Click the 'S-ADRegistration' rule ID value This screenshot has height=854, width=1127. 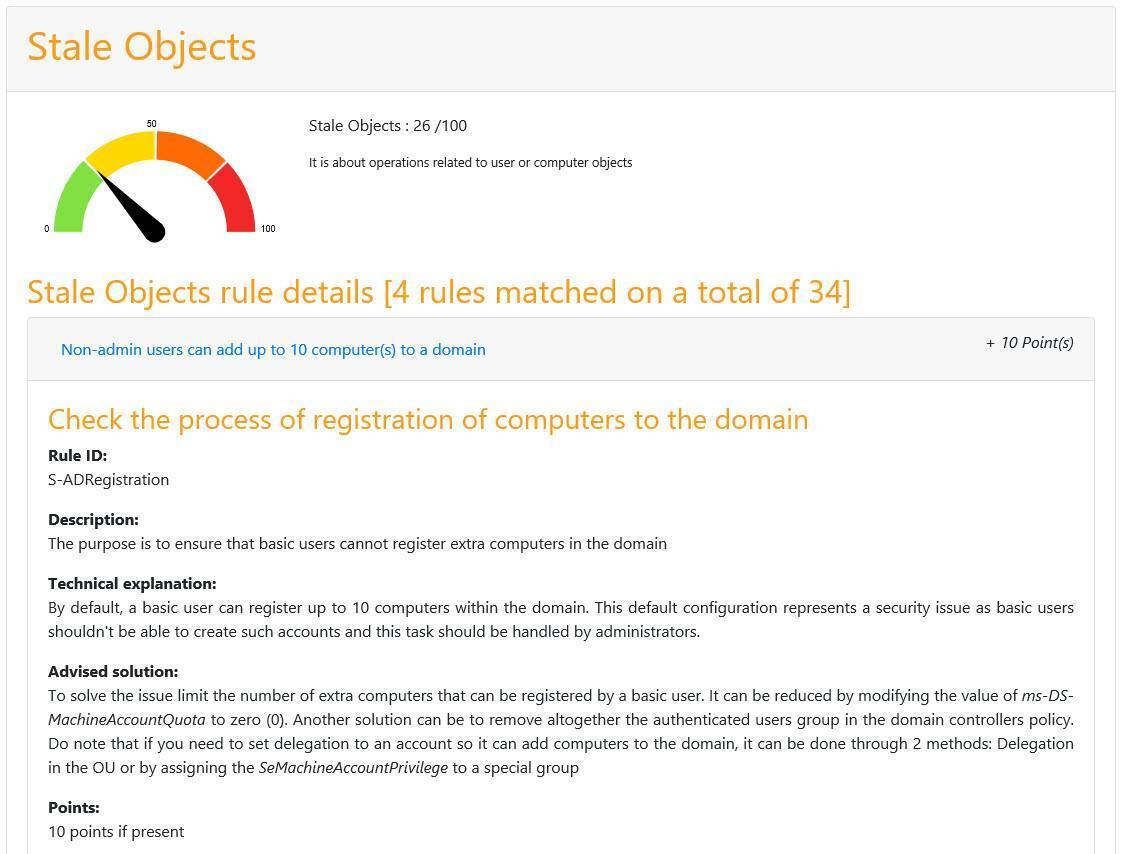click(x=108, y=480)
